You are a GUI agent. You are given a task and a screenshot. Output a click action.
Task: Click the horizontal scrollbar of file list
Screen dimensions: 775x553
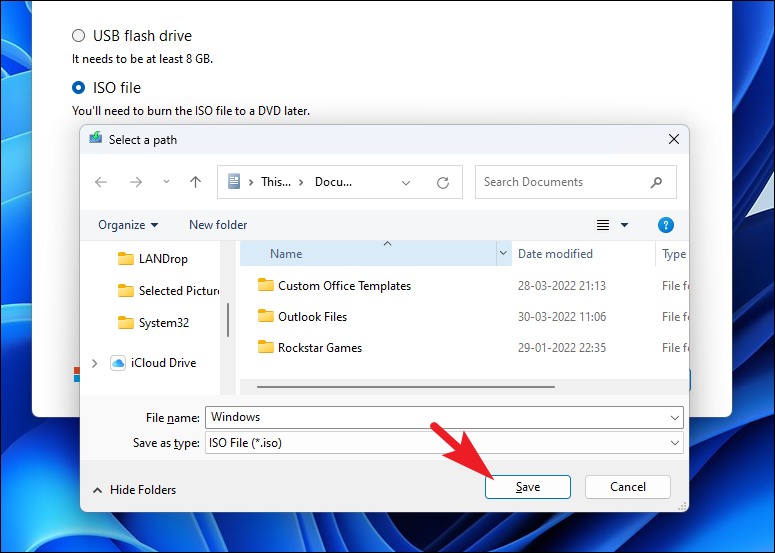[406, 387]
